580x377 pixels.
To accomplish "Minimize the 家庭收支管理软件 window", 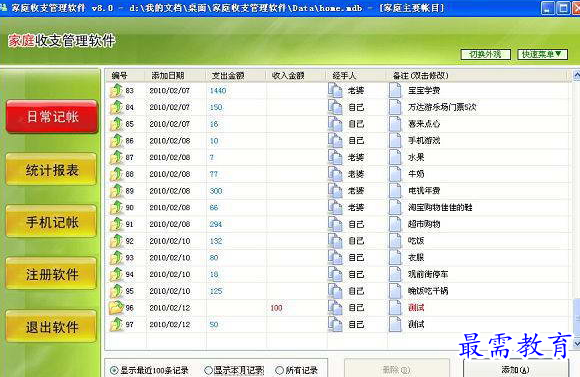I will 548,8.
